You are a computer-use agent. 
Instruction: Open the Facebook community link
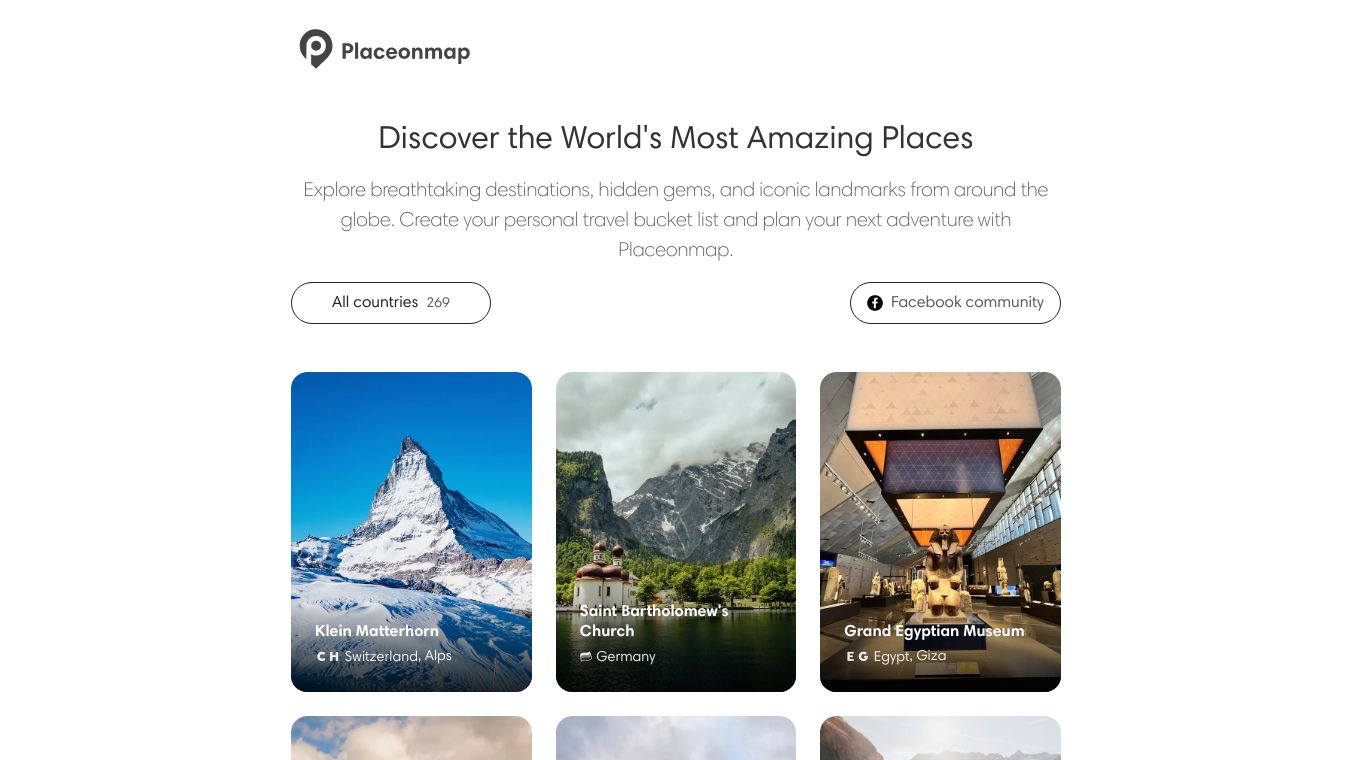[955, 303]
